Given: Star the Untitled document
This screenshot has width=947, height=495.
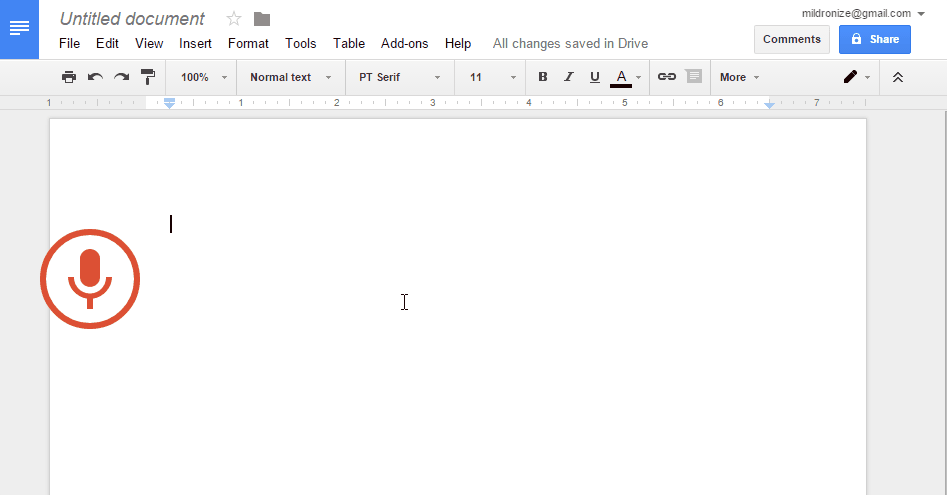Looking at the screenshot, I should tap(234, 19).
